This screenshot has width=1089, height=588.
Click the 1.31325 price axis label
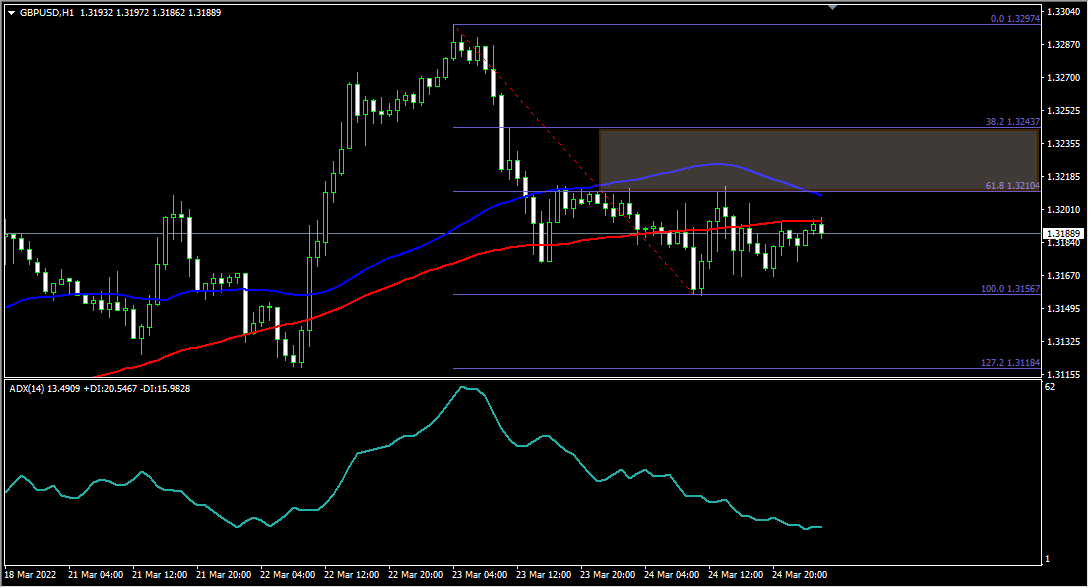pos(1063,342)
